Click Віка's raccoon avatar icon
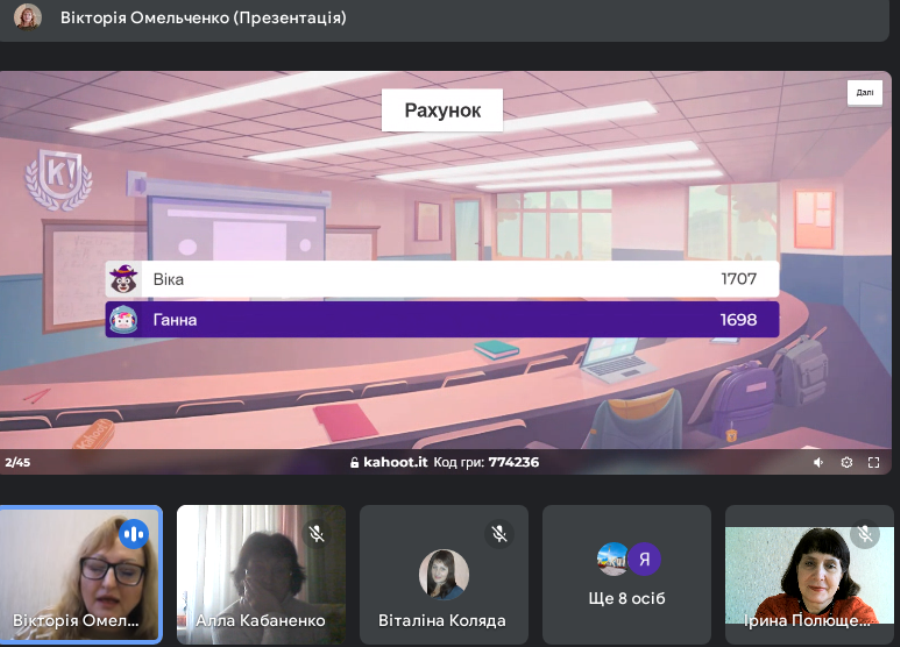 (x=123, y=279)
